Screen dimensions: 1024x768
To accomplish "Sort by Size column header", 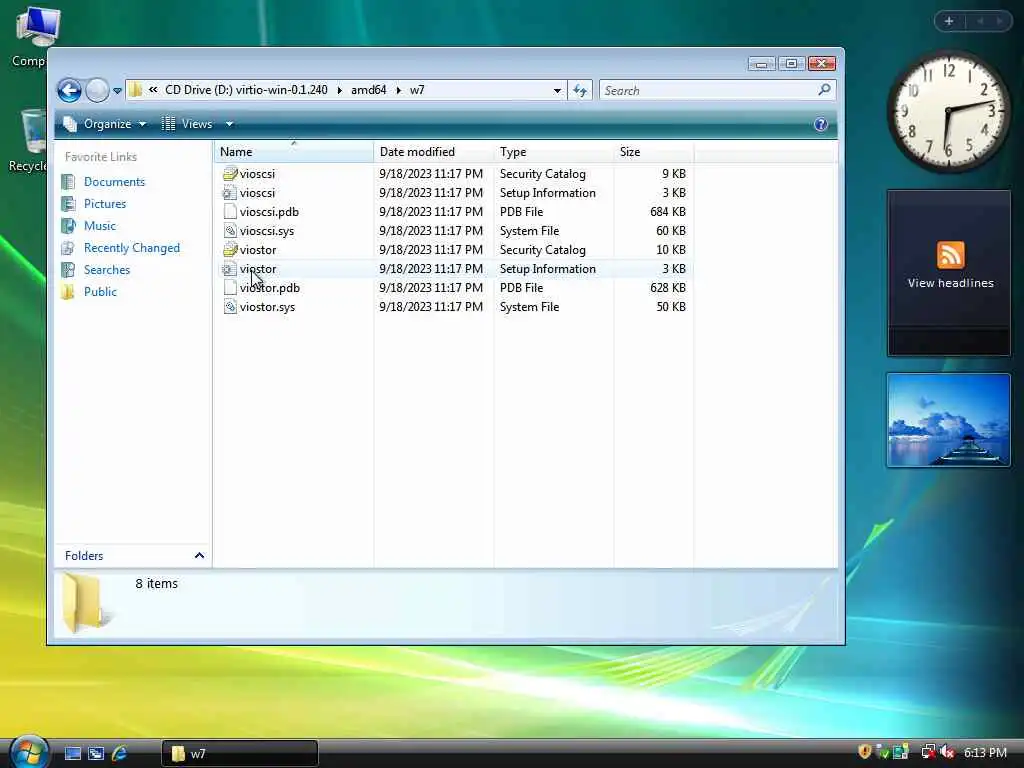I will 654,152.
